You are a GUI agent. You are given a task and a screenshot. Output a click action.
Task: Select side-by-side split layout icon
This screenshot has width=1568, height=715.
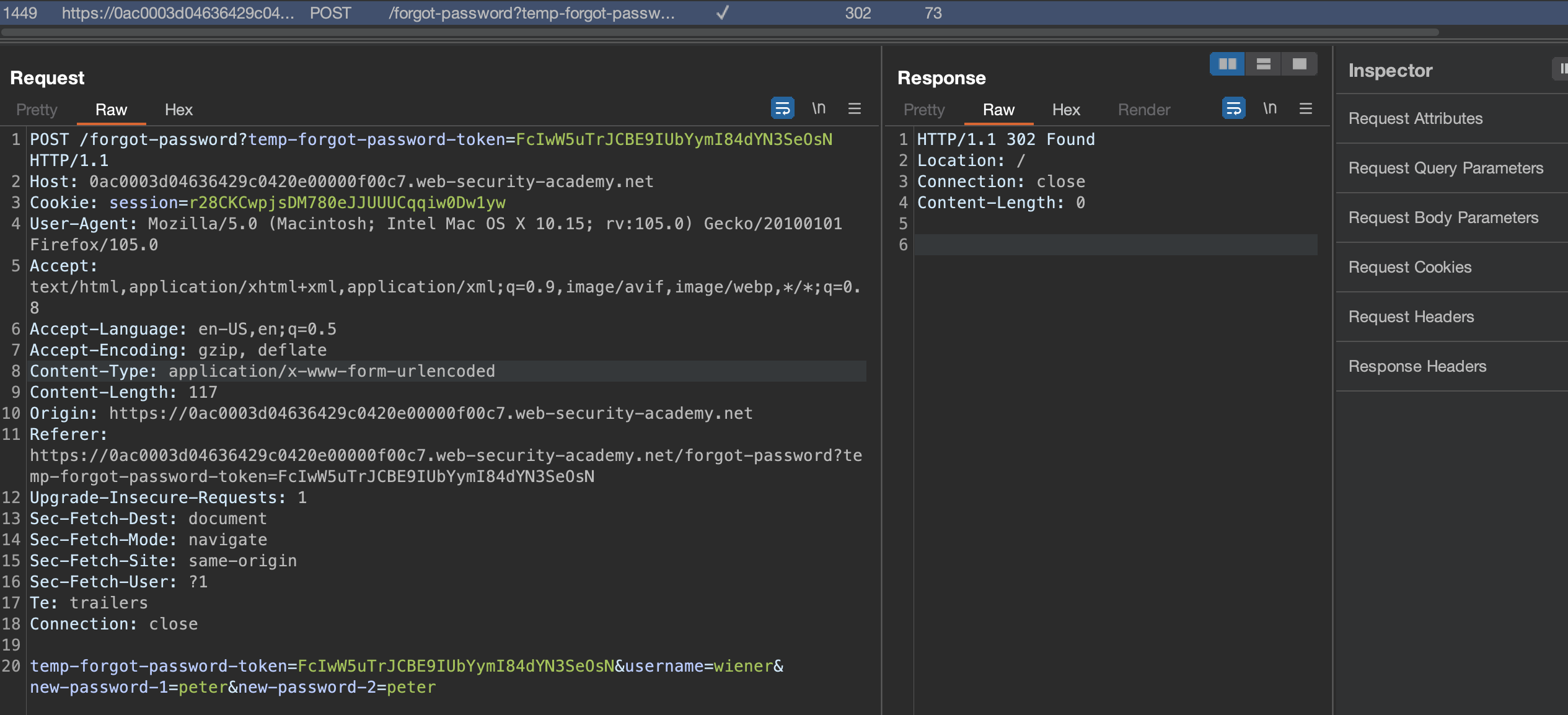(1227, 64)
